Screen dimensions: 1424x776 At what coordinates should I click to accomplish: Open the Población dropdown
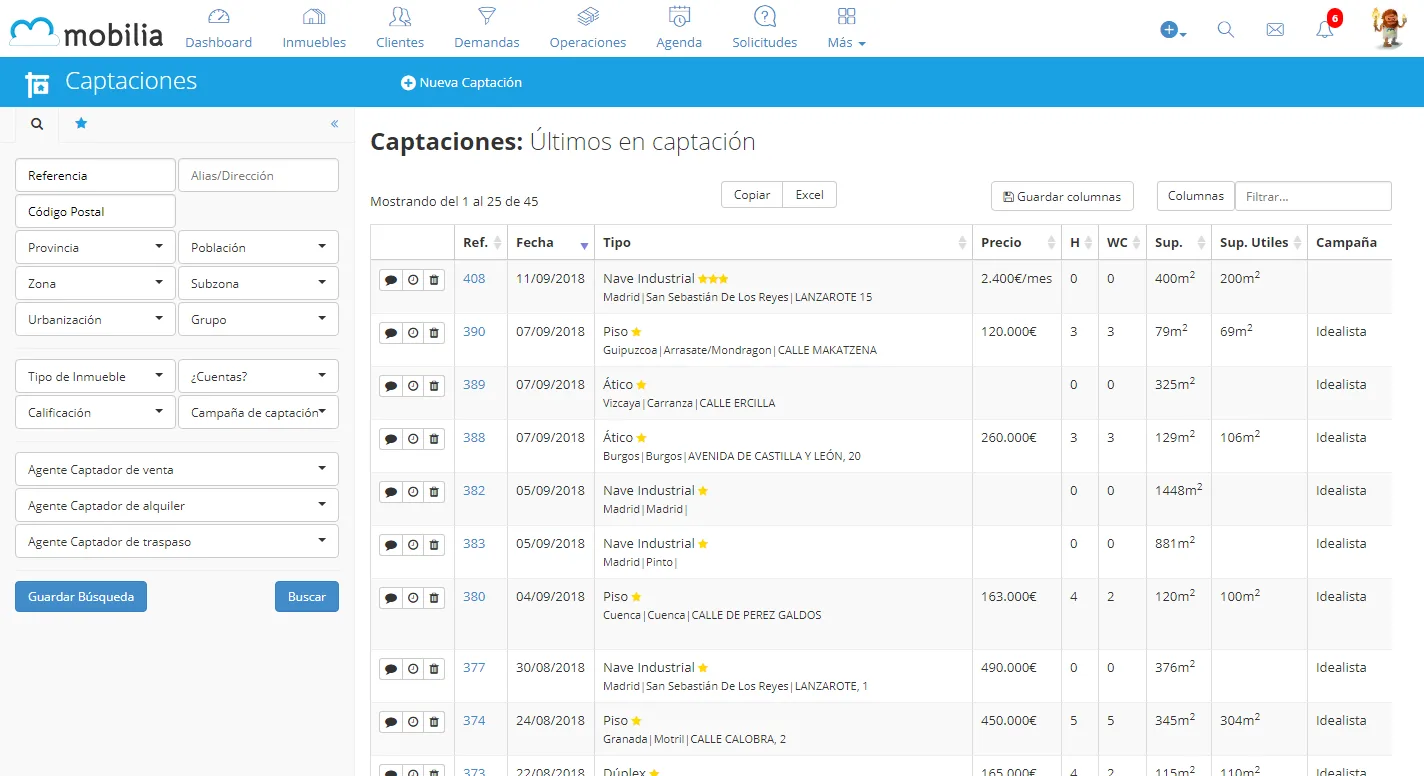pyautogui.click(x=258, y=247)
